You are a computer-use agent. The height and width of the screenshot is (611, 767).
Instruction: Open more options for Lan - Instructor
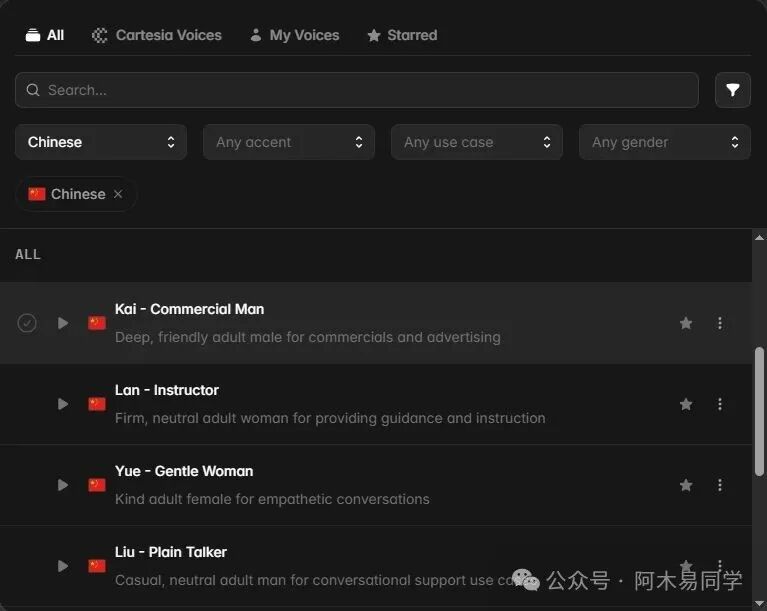(x=720, y=404)
